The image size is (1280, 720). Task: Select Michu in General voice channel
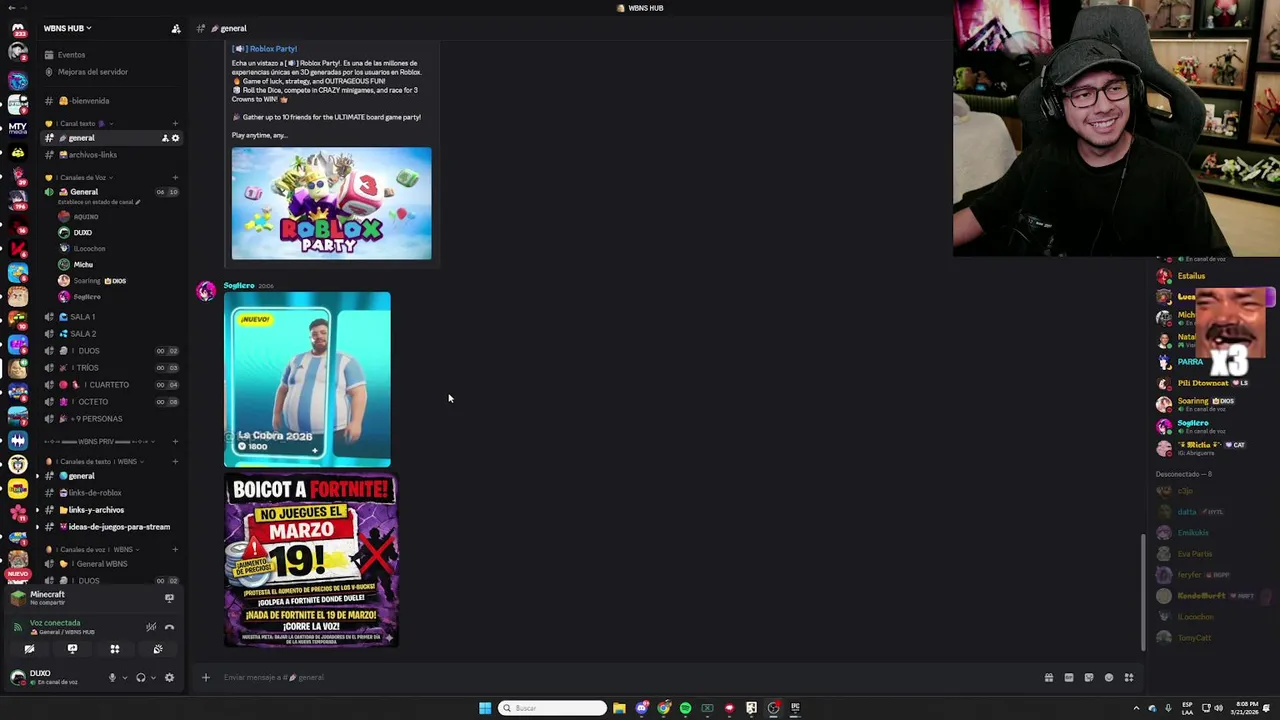point(82,265)
